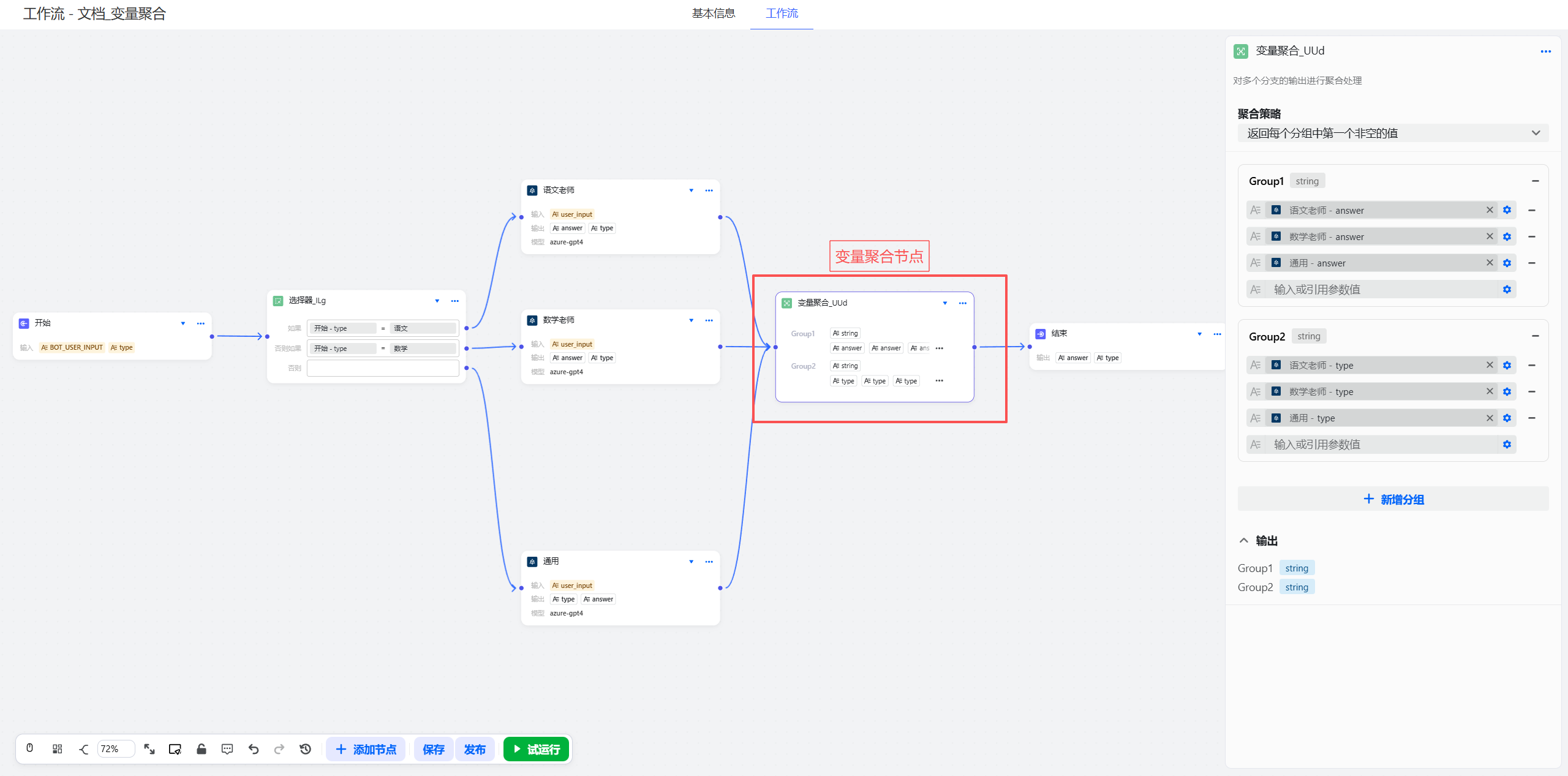Undo the last action via undo icon
The height and width of the screenshot is (776, 1568).
pos(254,748)
